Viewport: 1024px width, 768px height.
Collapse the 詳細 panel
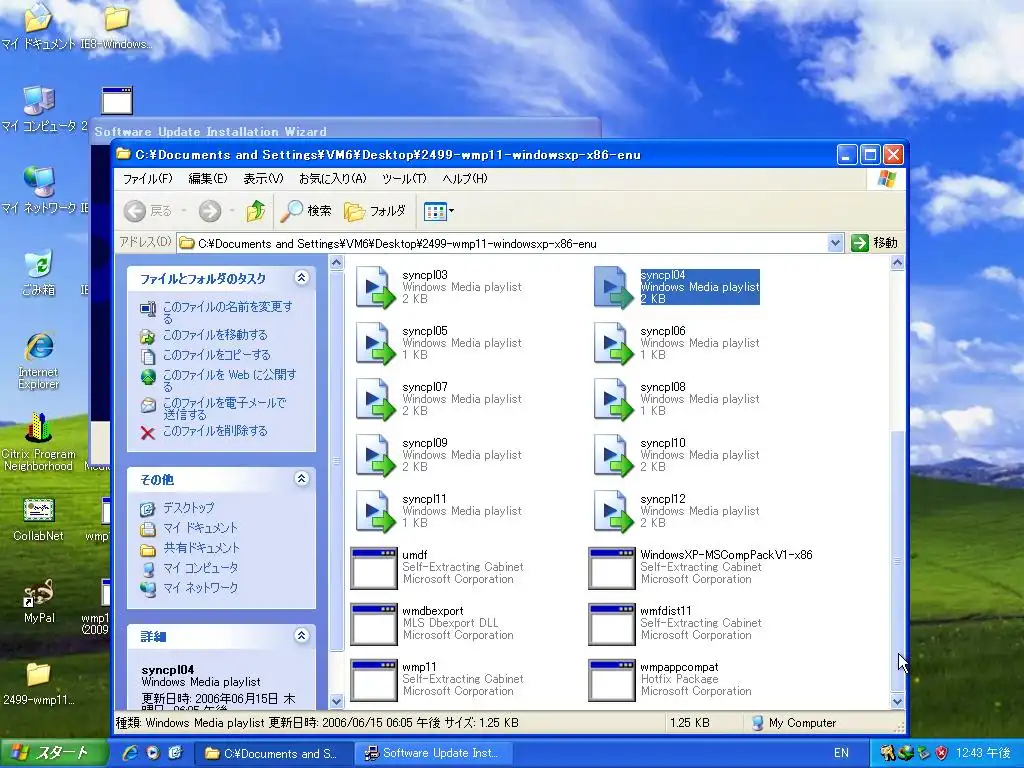(x=301, y=635)
